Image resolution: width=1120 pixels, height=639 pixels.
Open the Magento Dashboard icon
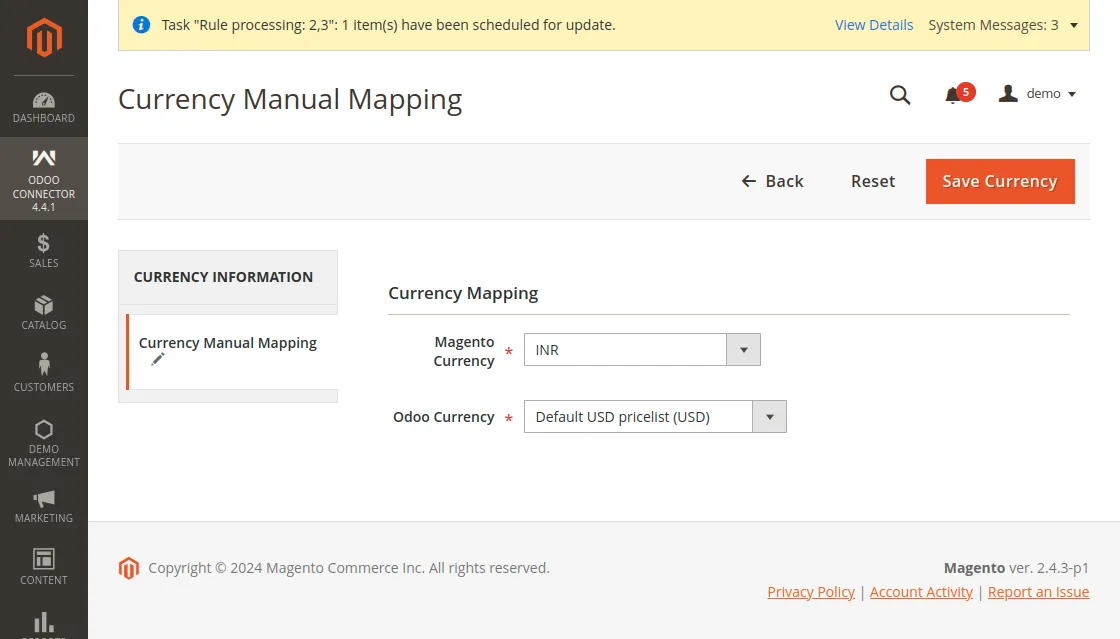pos(43,101)
